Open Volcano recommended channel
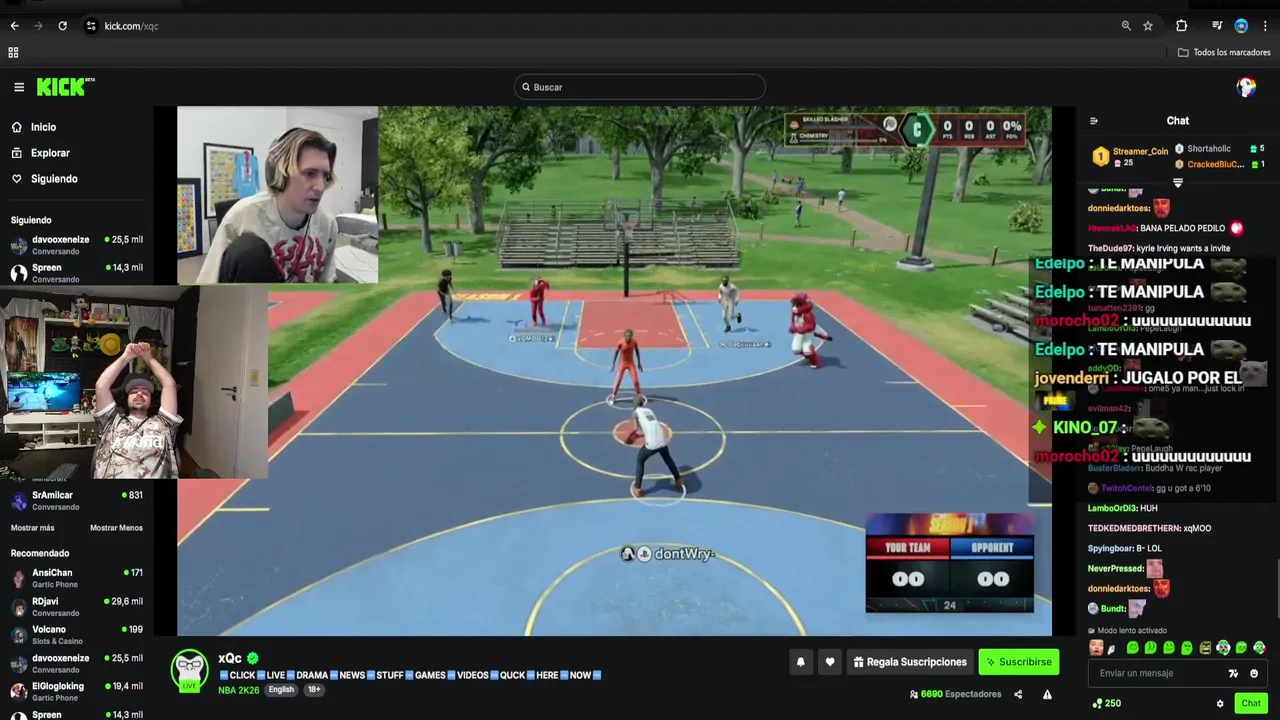 (x=76, y=635)
